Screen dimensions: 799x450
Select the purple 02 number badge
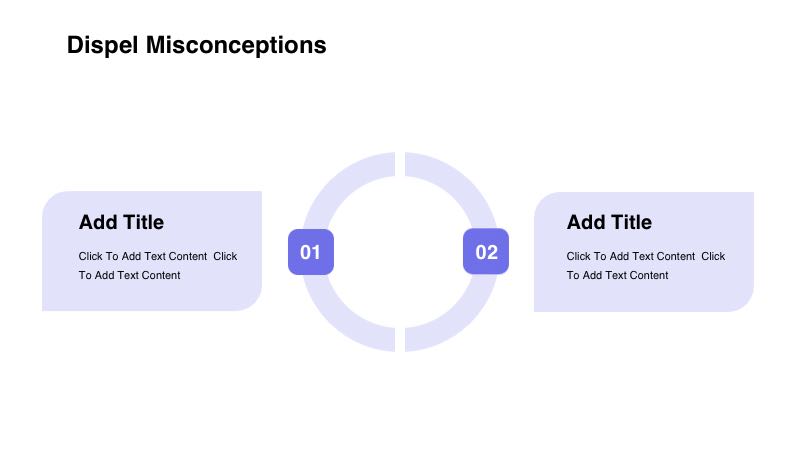tap(486, 252)
